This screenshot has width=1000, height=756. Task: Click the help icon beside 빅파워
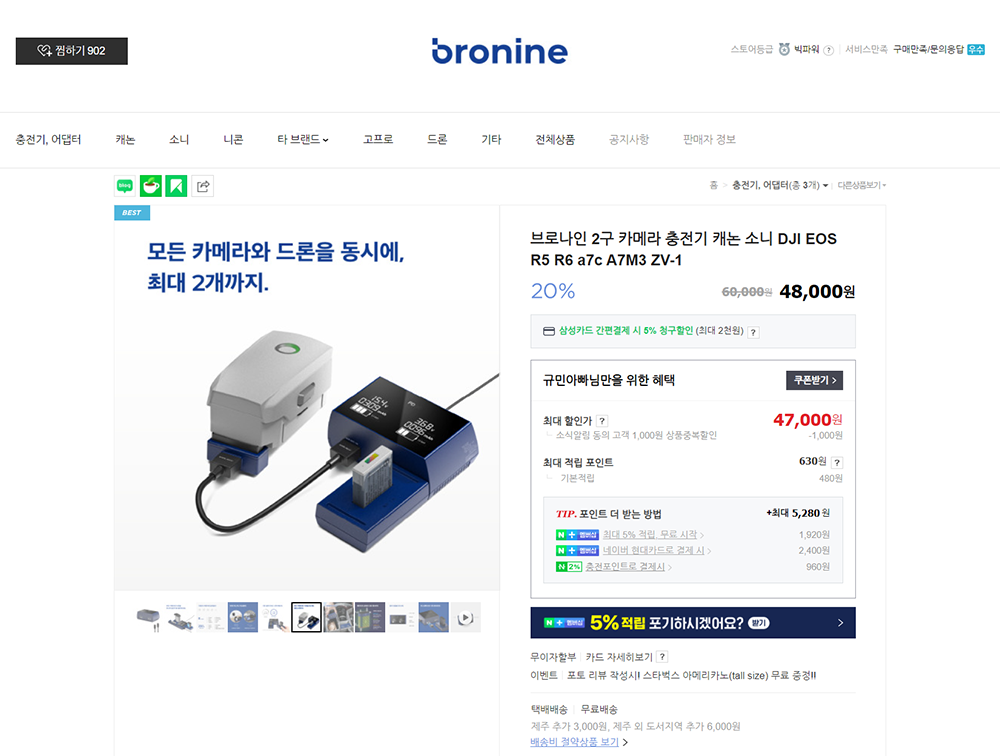click(828, 50)
